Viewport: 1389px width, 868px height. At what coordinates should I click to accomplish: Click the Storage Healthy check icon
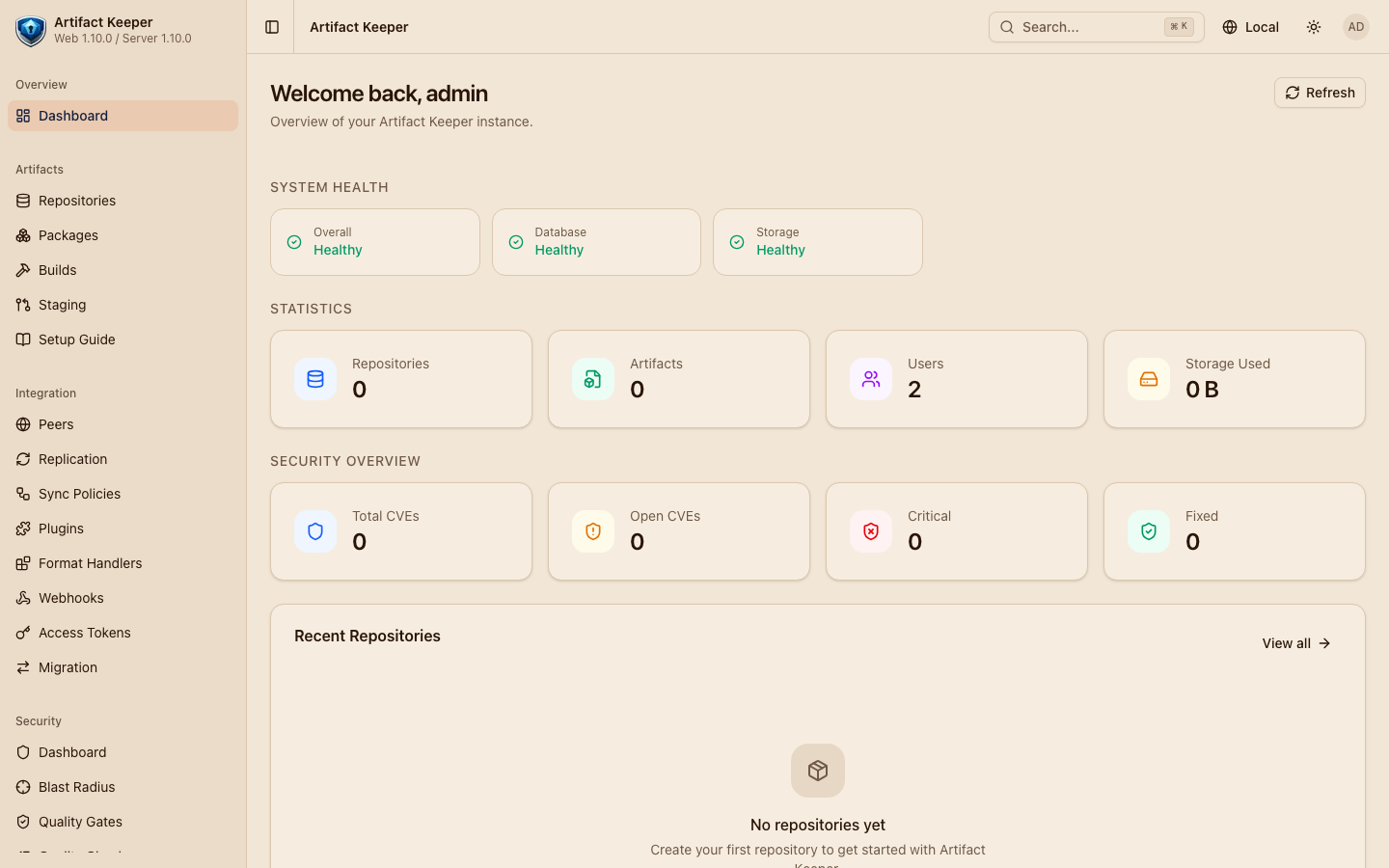(x=737, y=242)
